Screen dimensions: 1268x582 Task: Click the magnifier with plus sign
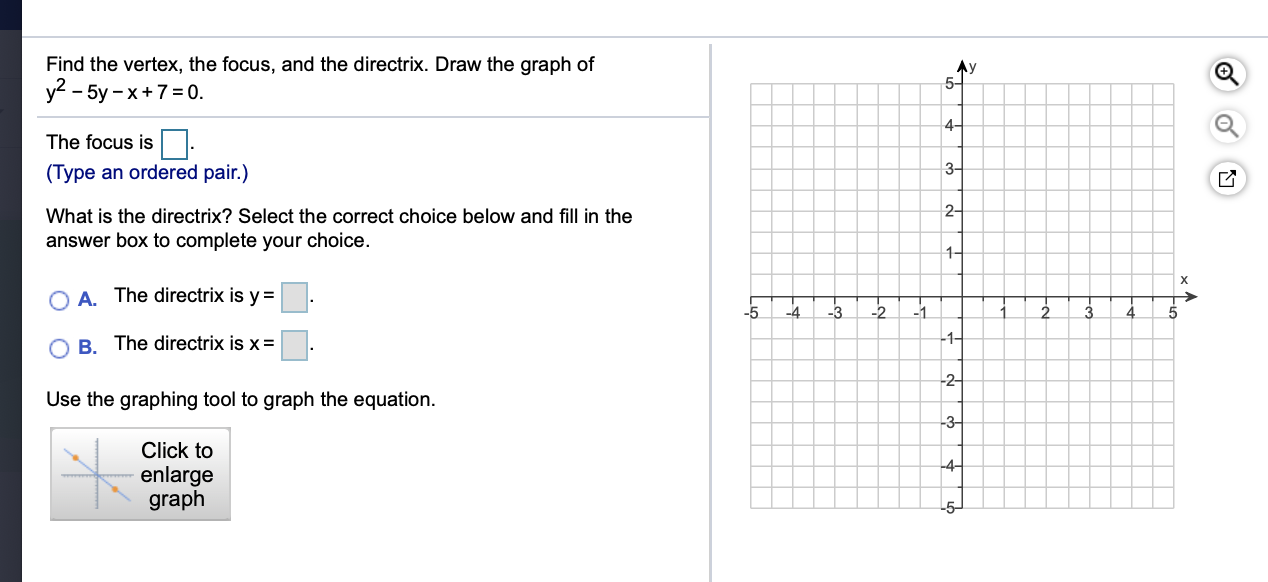click(x=1227, y=74)
